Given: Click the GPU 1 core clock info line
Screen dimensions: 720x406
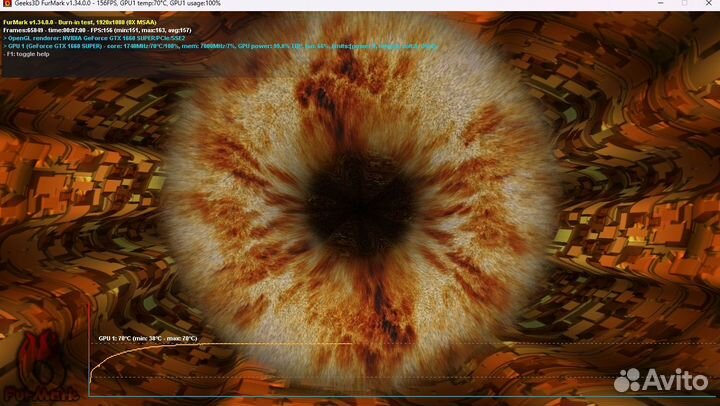Looking at the screenshot, I should tap(220, 46).
